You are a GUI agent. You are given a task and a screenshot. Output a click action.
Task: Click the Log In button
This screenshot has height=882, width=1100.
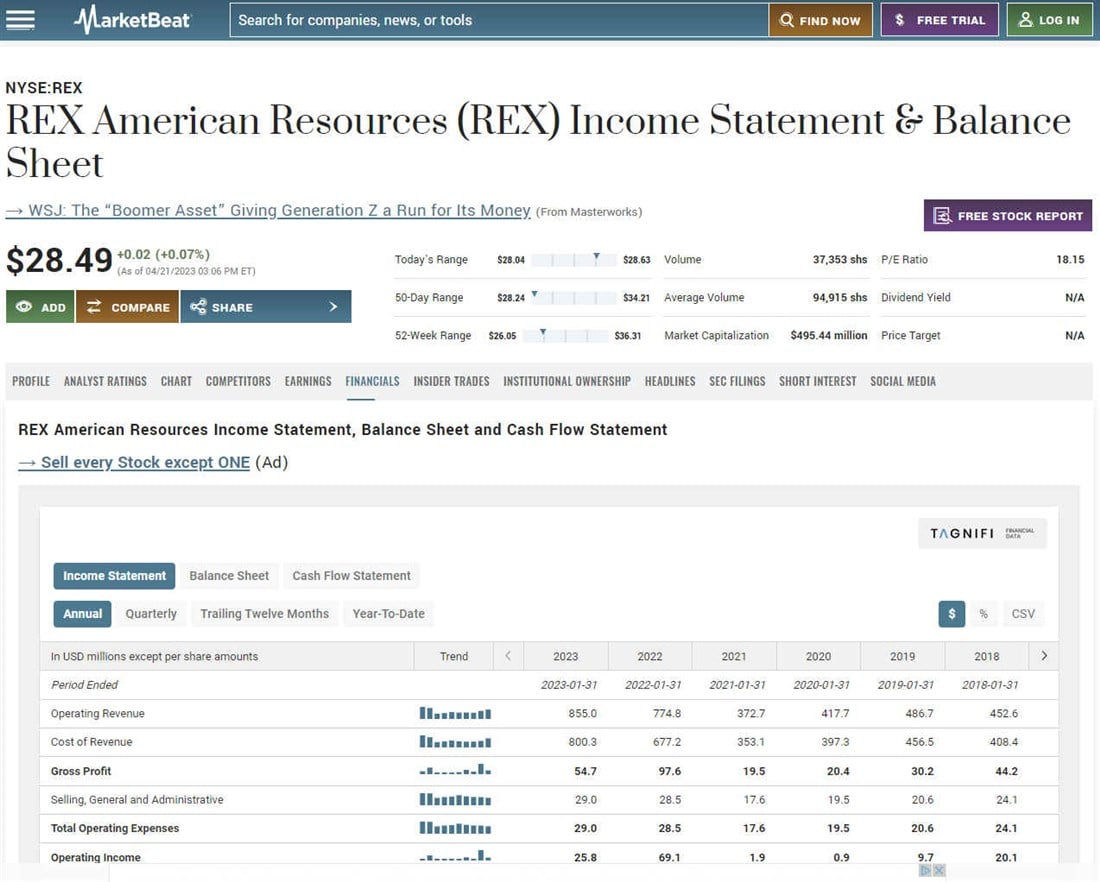tap(1049, 20)
